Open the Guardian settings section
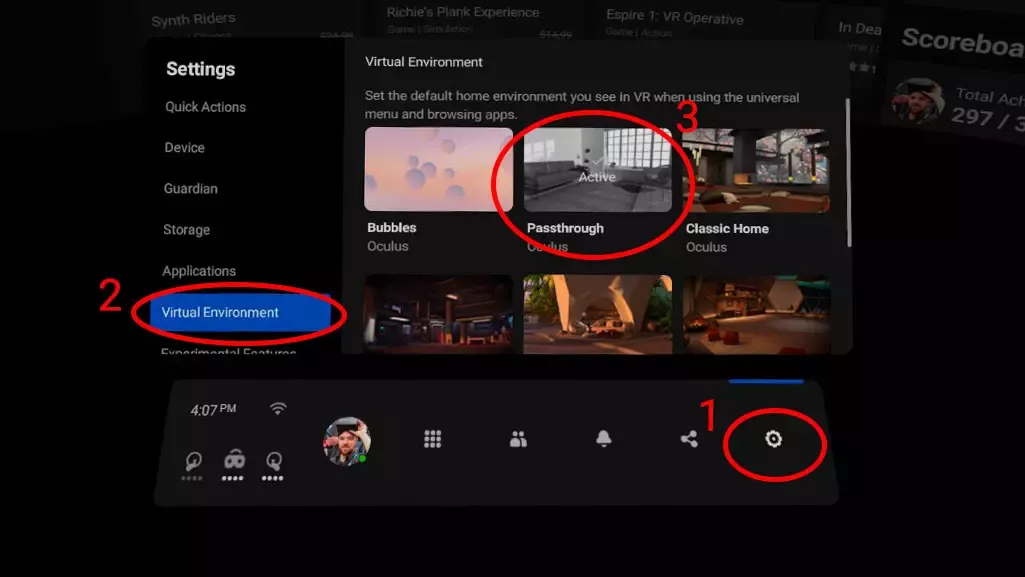The height and width of the screenshot is (577, 1025). click(190, 189)
